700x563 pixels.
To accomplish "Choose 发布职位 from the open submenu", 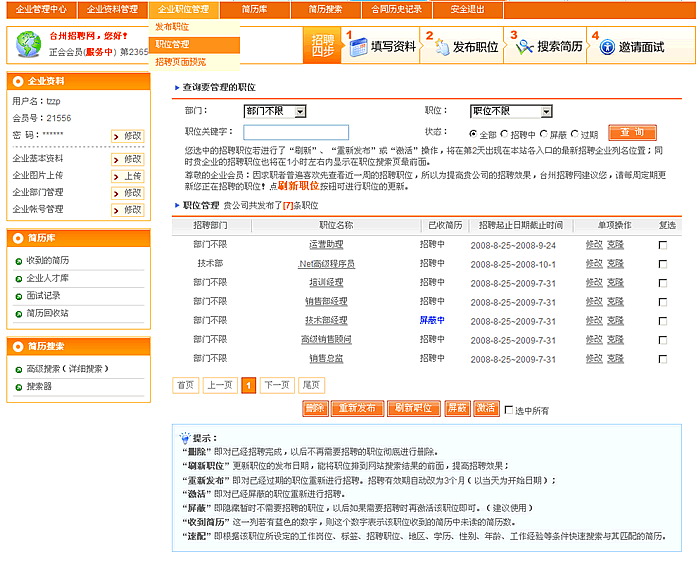I will 172,27.
